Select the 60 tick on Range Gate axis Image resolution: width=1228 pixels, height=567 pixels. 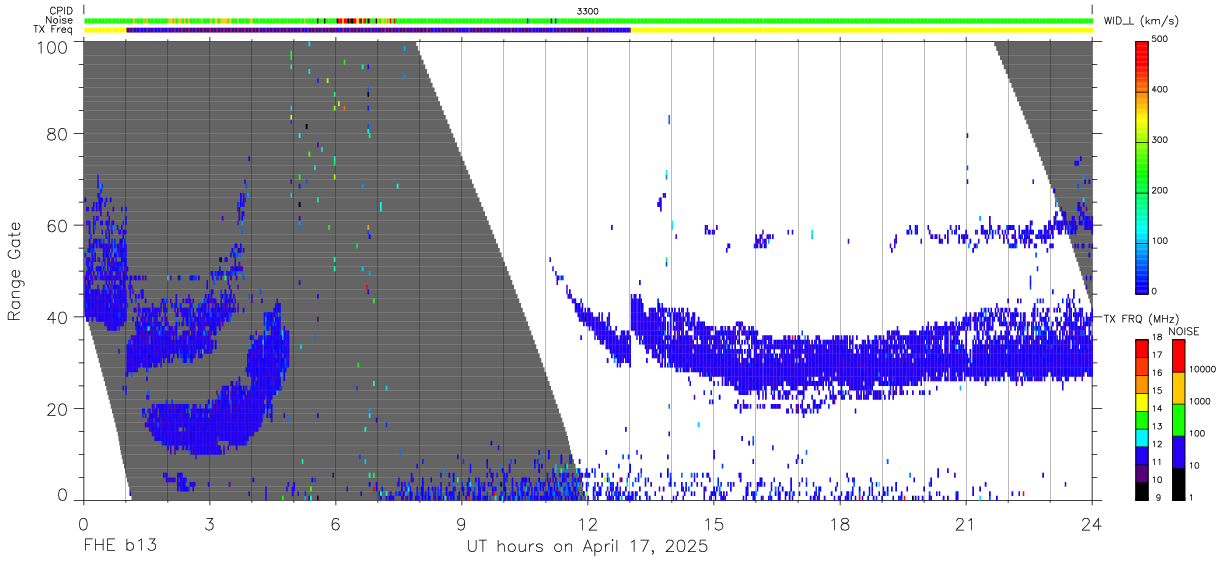tap(57, 226)
